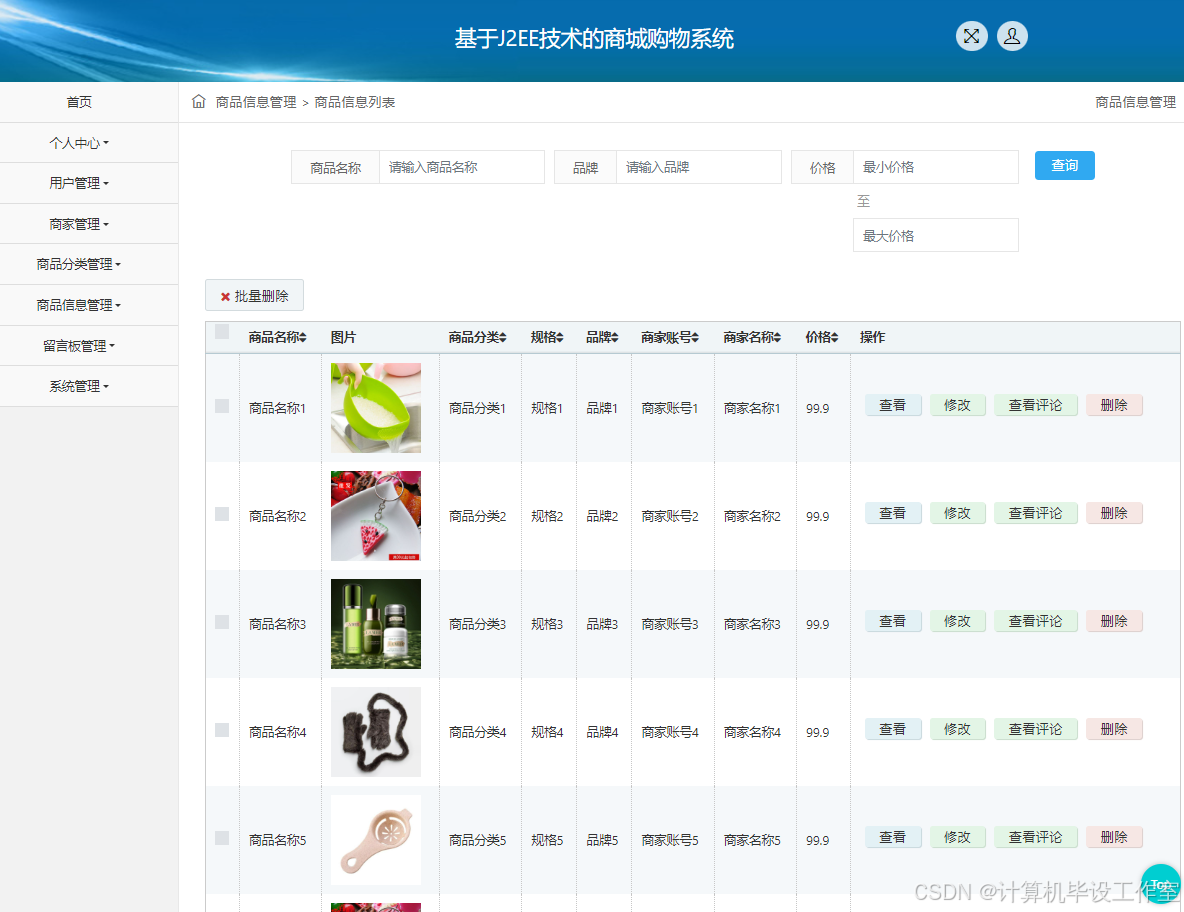Check the row checkbox for 商品名称3
Viewport: 1184px width, 912px height.
pyautogui.click(x=222, y=622)
